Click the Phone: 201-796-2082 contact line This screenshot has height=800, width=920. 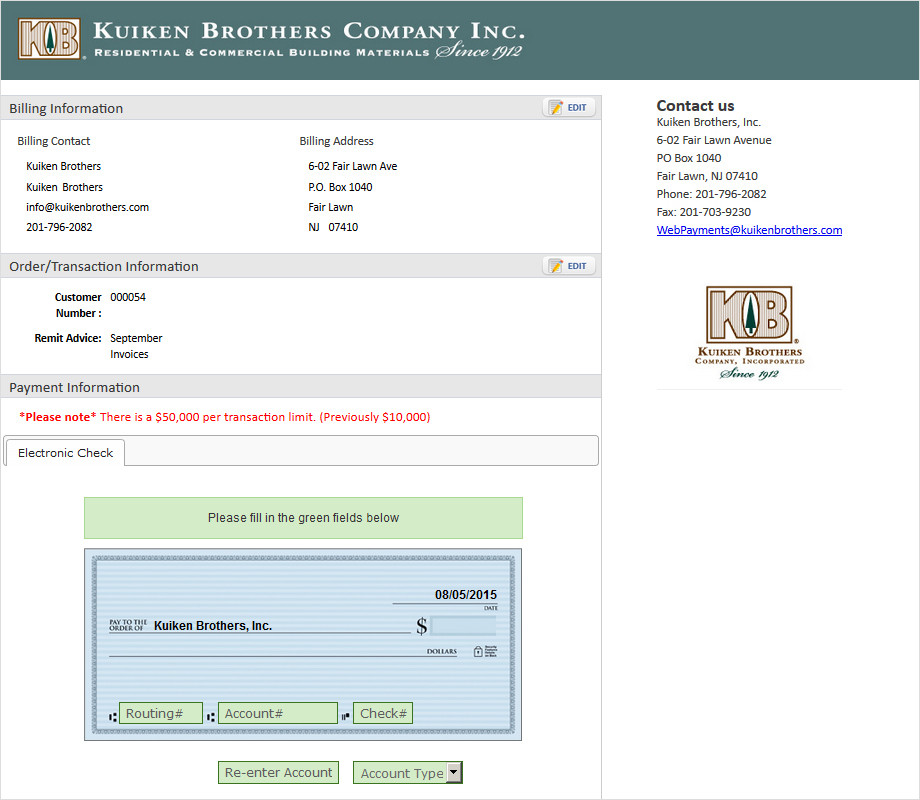click(711, 194)
